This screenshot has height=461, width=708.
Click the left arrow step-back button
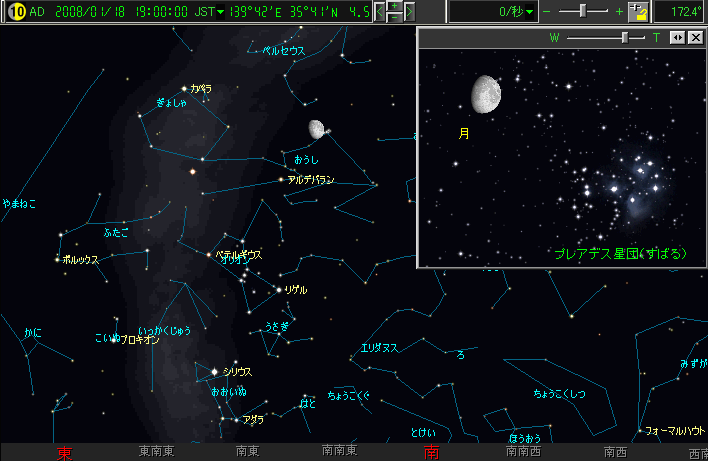point(381,12)
